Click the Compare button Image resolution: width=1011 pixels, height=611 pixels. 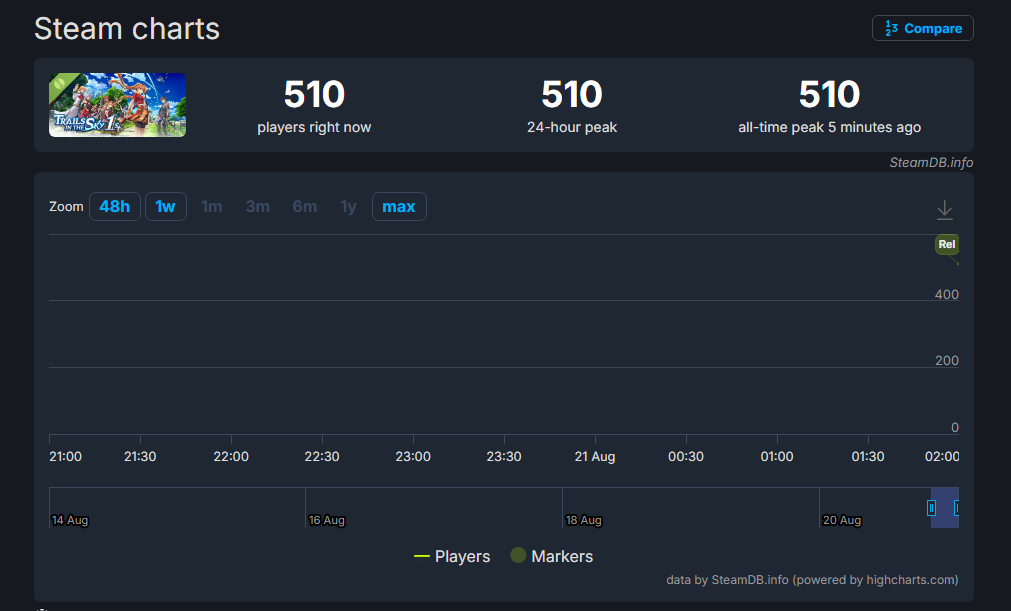pos(923,28)
